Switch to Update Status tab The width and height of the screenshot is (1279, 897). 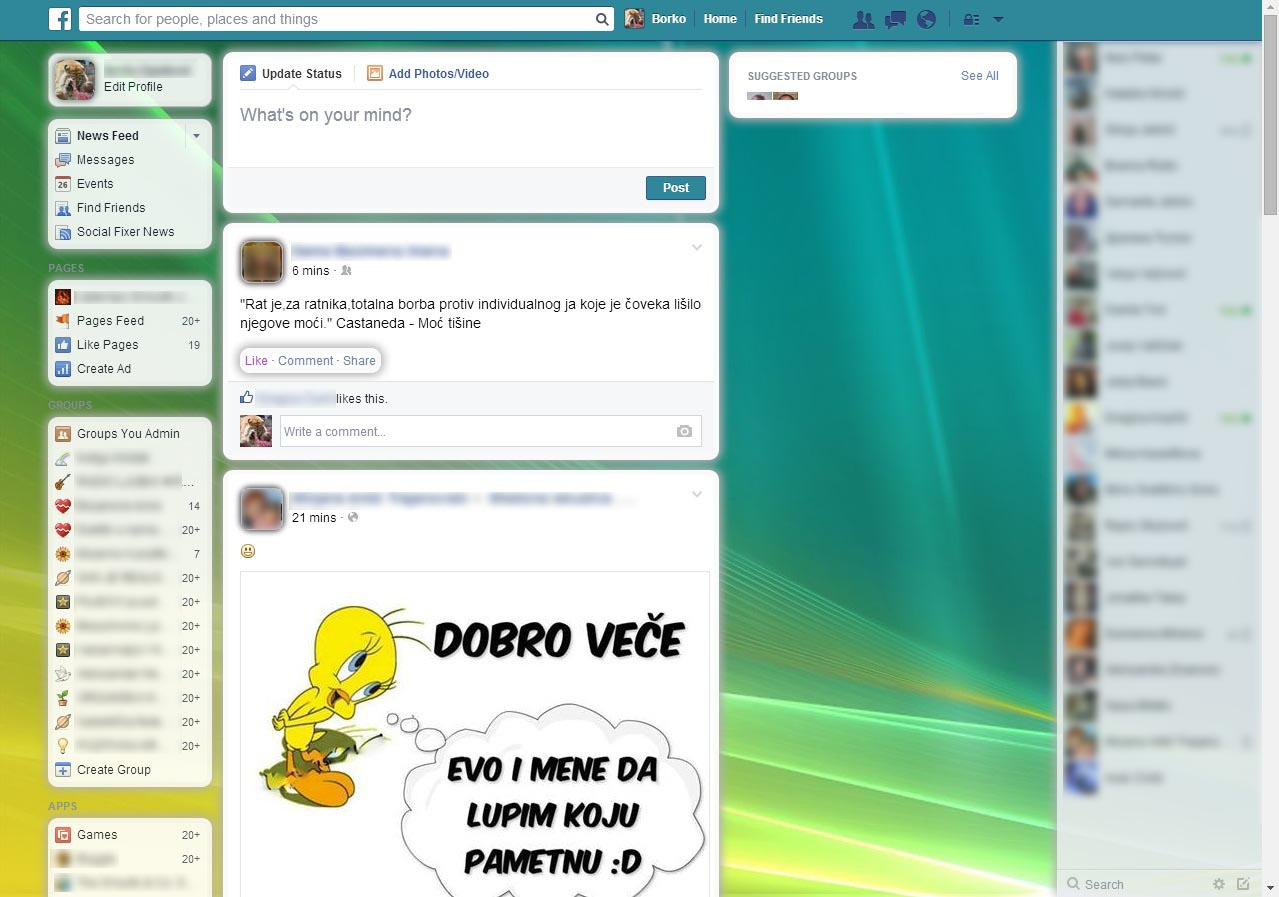pos(291,73)
